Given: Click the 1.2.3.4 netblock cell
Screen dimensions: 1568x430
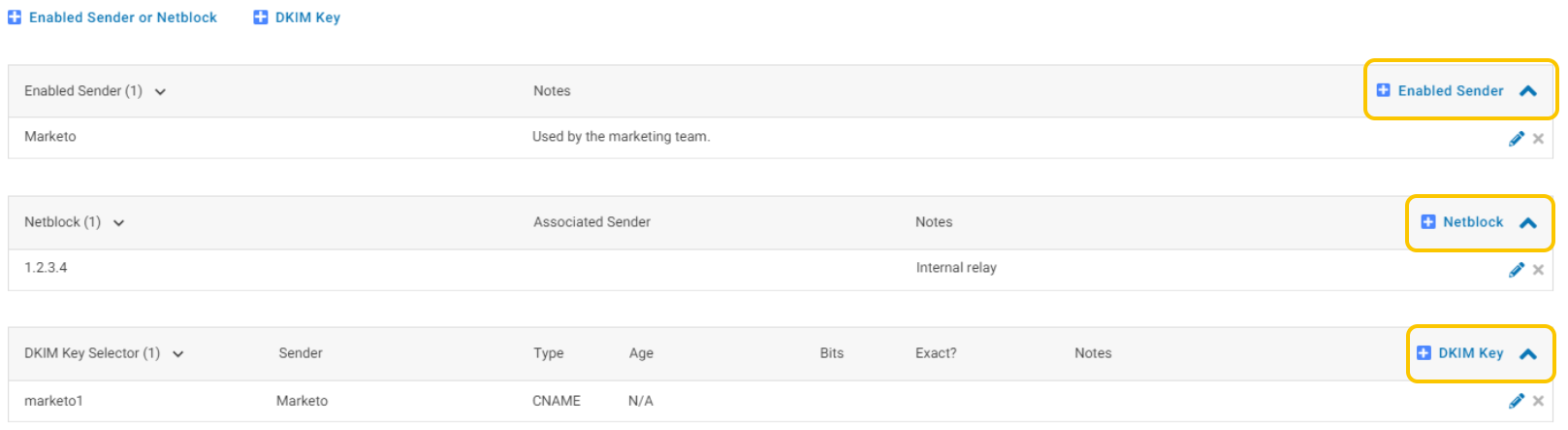Looking at the screenshot, I should tap(46, 268).
